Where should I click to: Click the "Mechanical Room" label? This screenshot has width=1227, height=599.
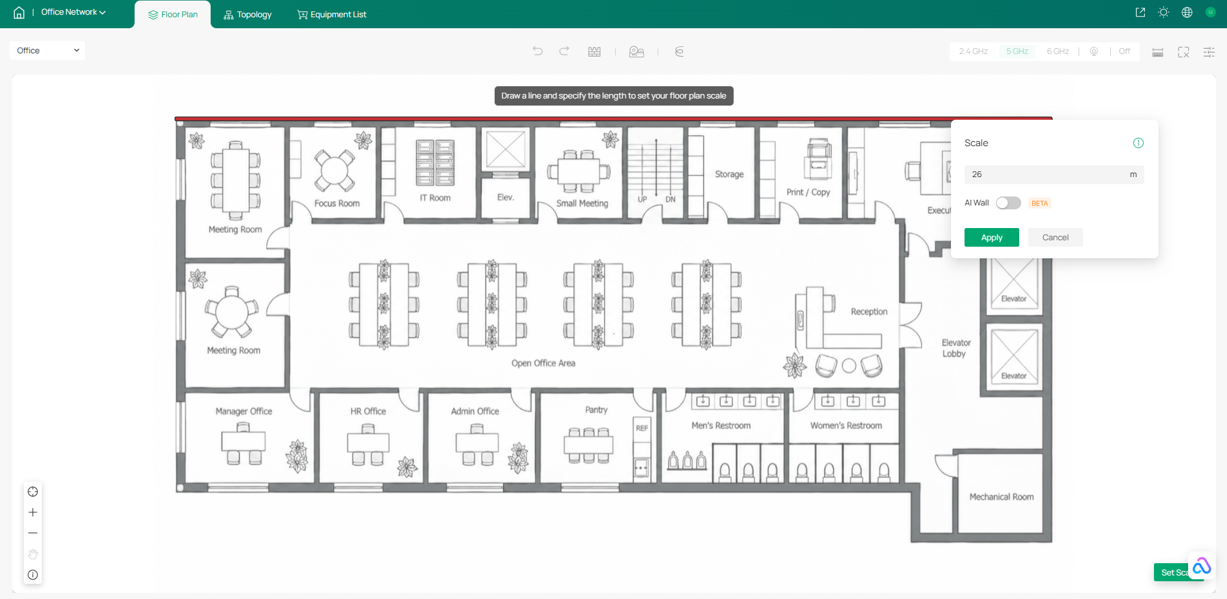[1001, 497]
